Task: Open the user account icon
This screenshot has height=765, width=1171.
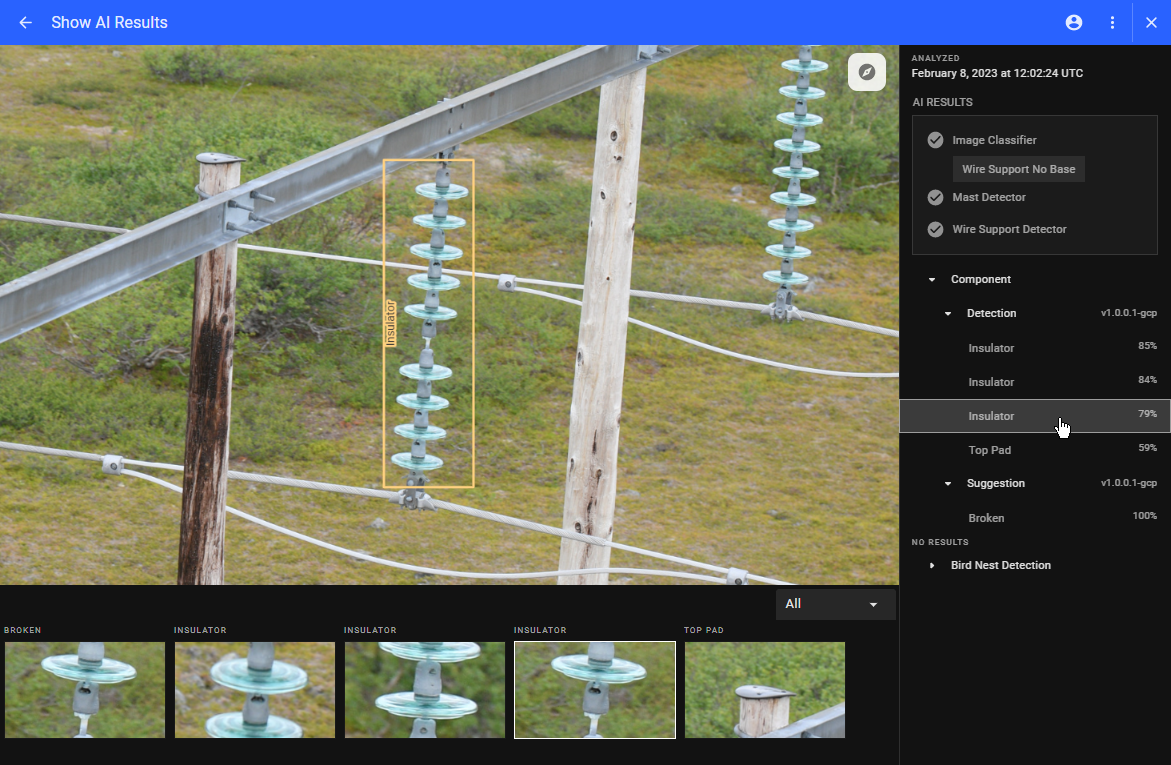Action: [x=1074, y=22]
